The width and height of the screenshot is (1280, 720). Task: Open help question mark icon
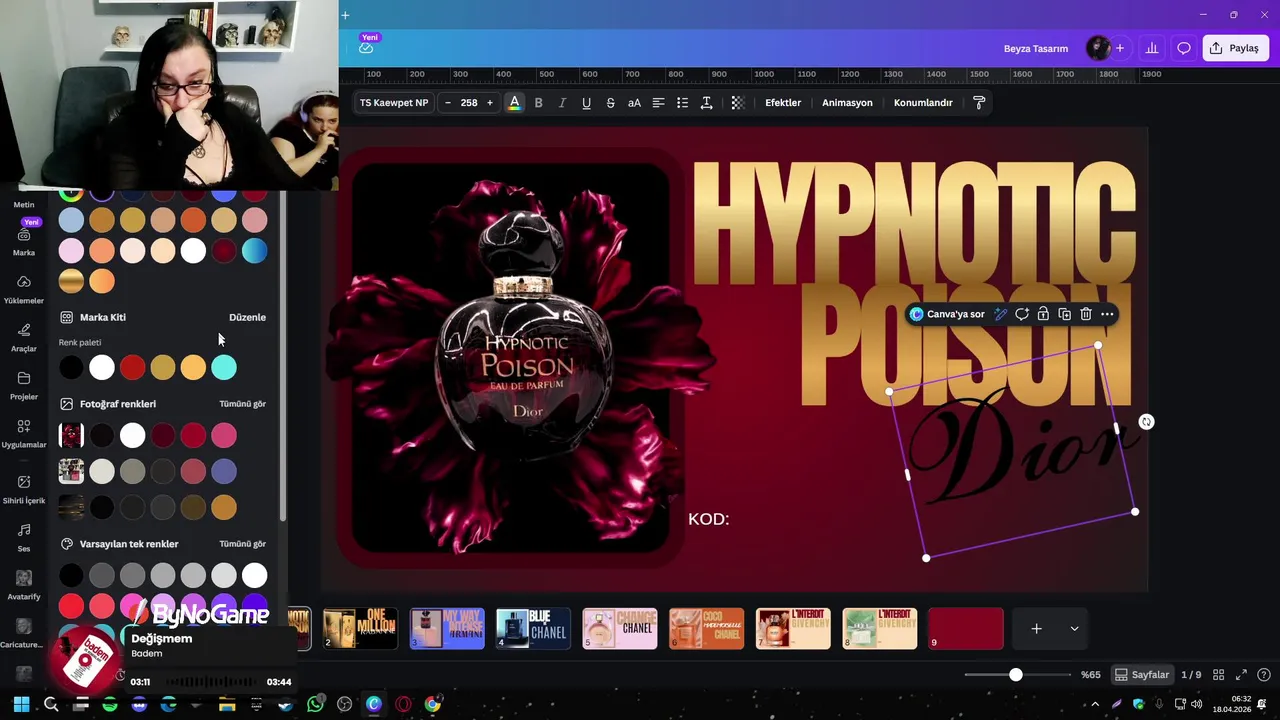(x=1264, y=675)
